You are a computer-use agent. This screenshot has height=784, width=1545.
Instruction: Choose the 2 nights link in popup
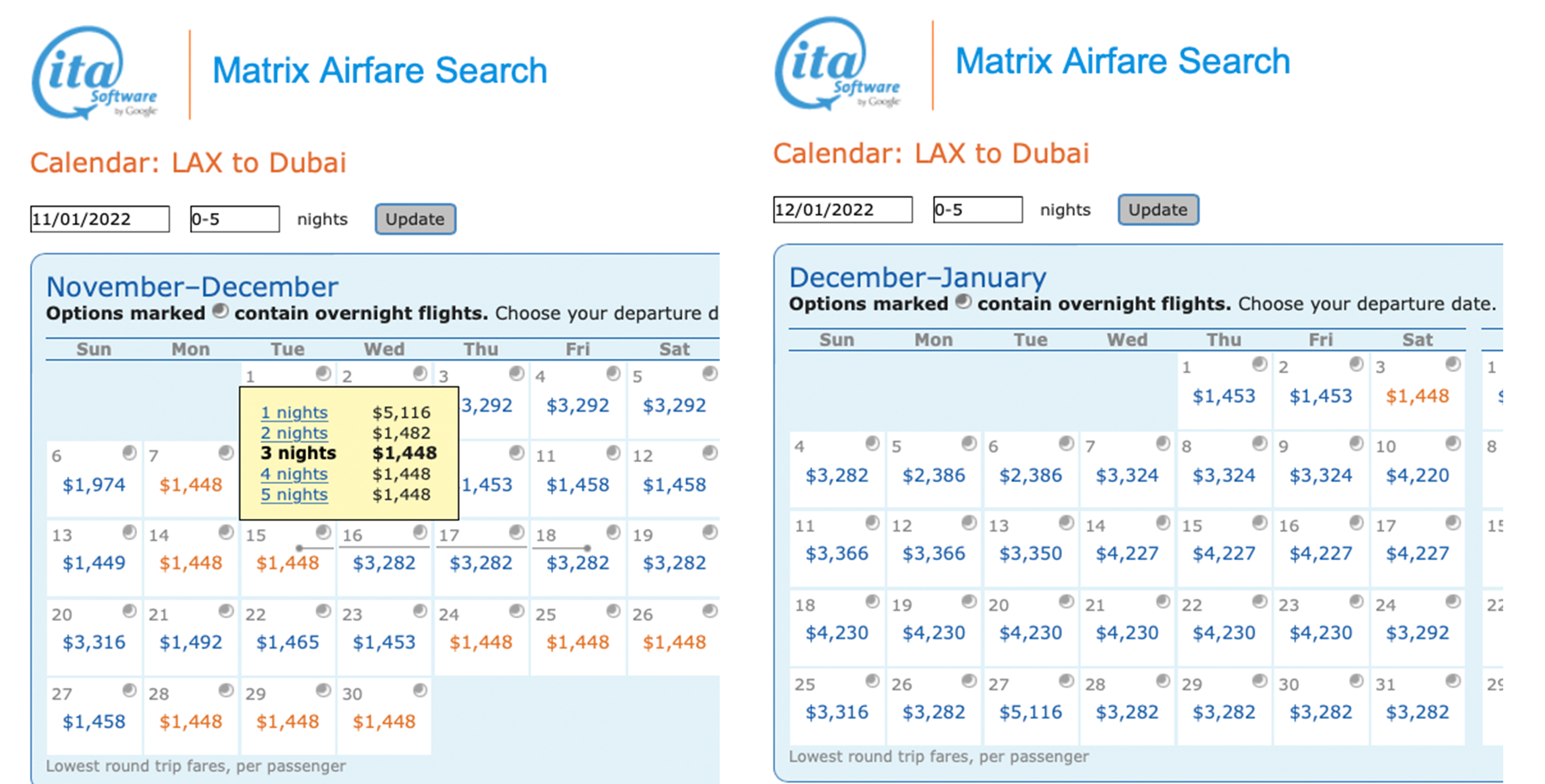[294, 433]
